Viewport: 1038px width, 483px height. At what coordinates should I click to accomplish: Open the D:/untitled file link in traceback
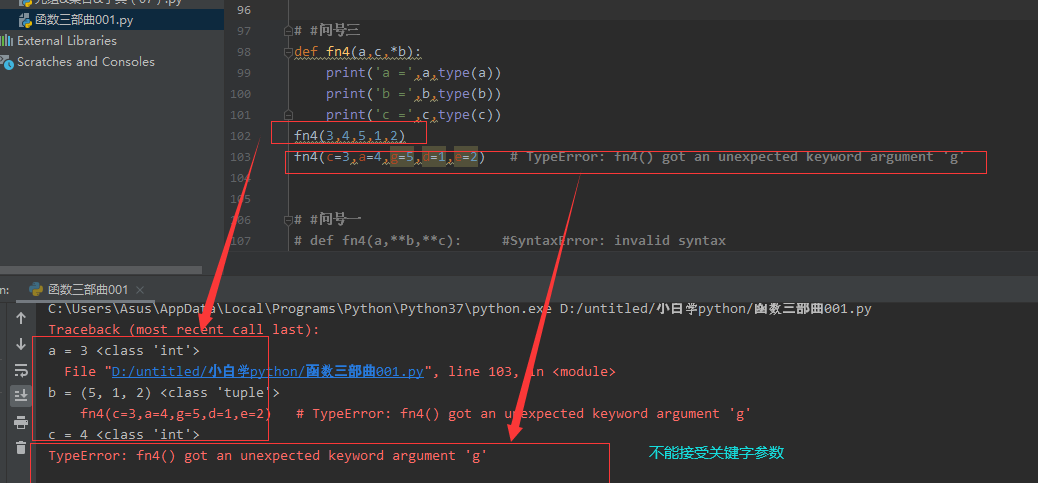click(267, 372)
